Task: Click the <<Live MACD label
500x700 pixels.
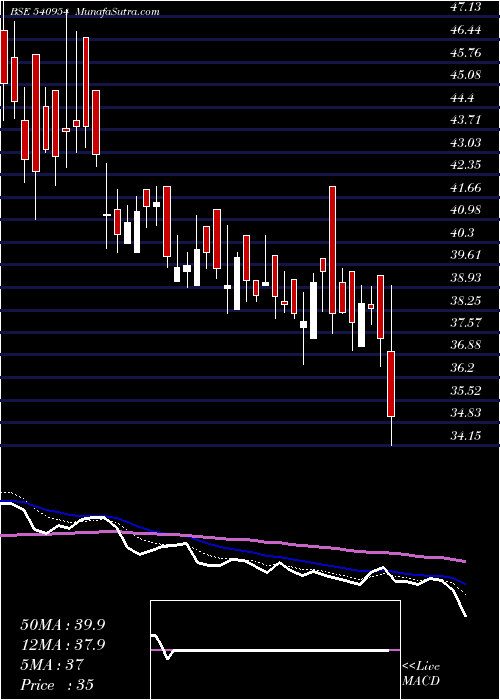Action: [x=421, y=674]
